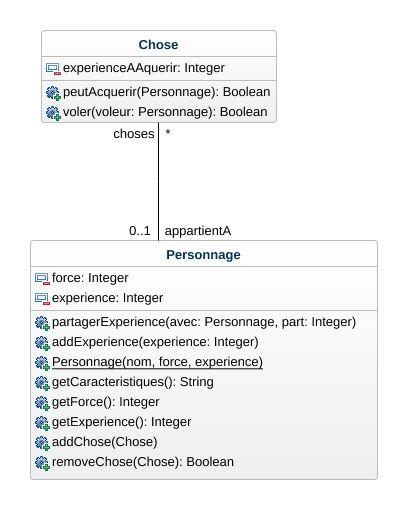The image size is (407, 509).
Task: Click the gear icon beside the Personnage constructor
Action: pos(42,363)
